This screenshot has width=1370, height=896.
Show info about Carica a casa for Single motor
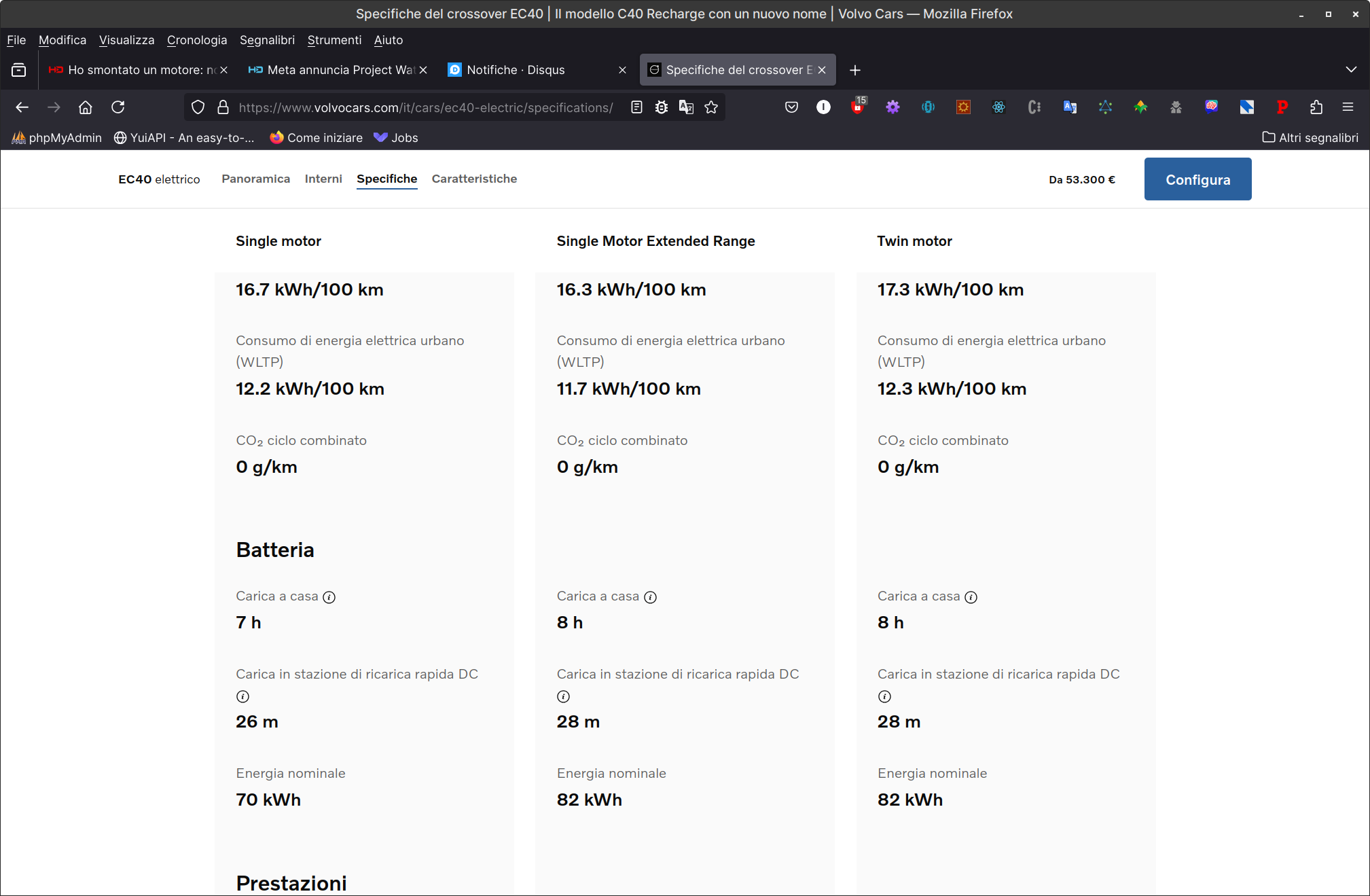(x=329, y=597)
